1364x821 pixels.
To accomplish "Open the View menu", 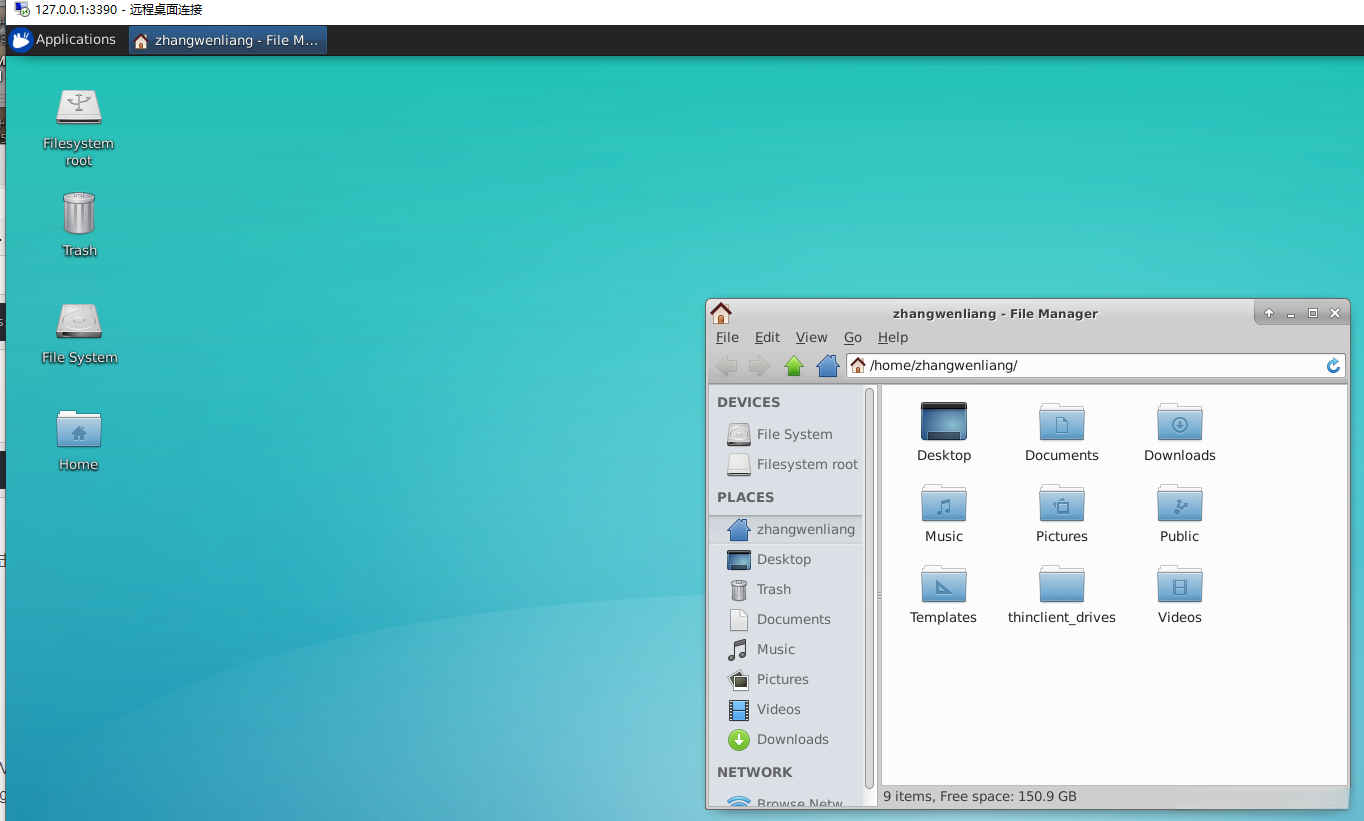I will (811, 338).
